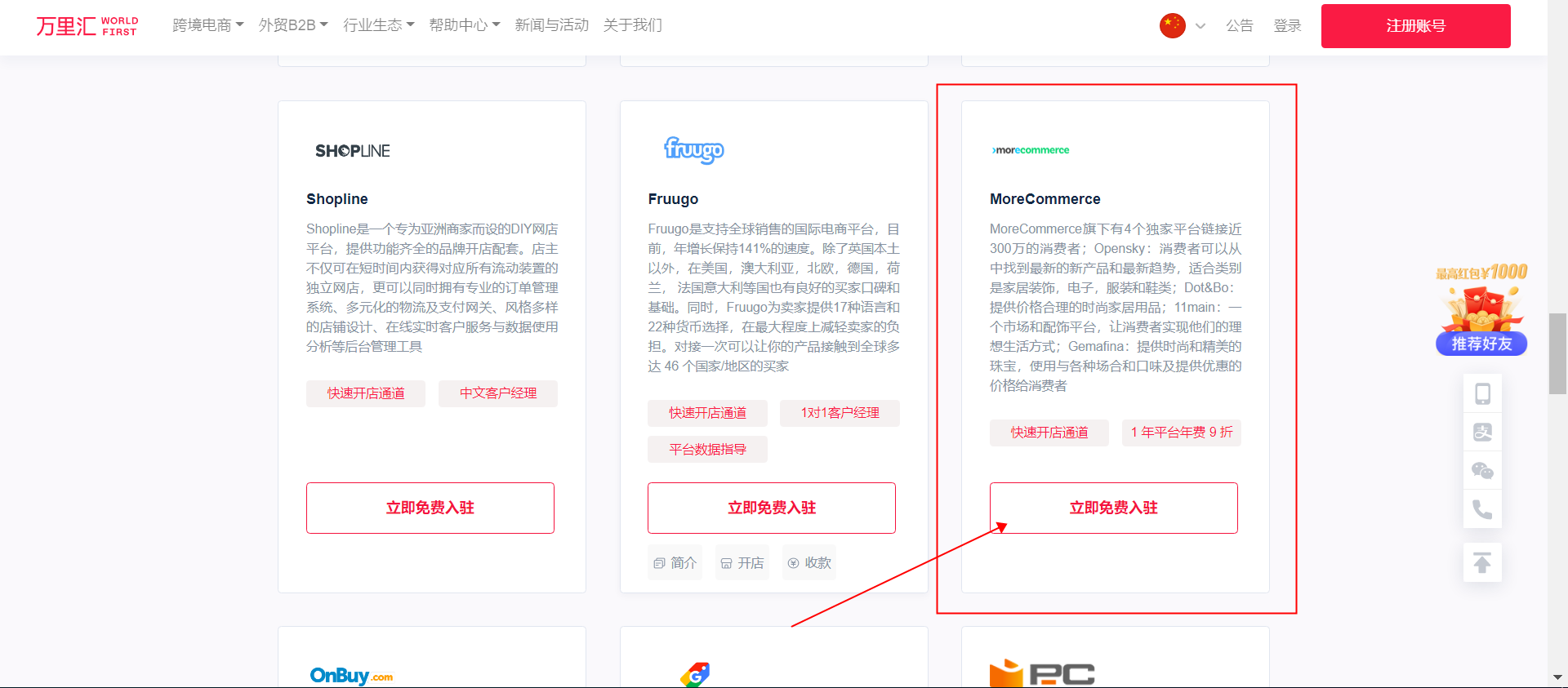This screenshot has height=688, width=1568.
Task: Open the 公告 announcements link
Action: tap(1240, 26)
